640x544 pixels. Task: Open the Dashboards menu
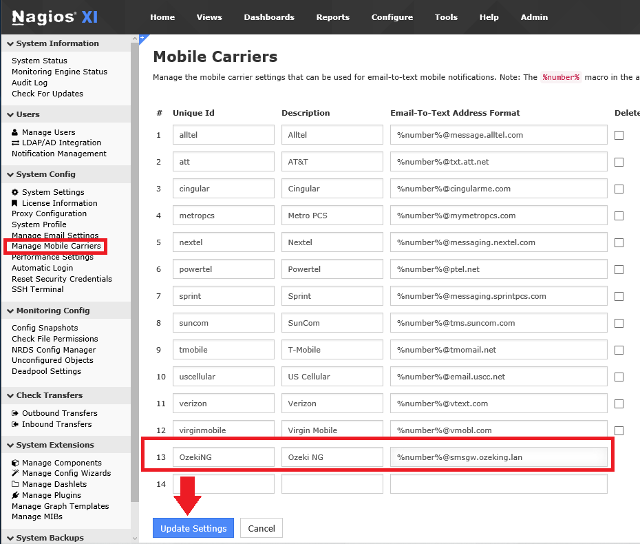tap(269, 17)
